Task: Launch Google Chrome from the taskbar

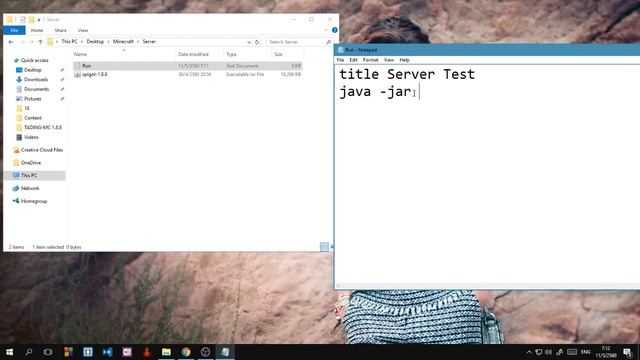Action: [186, 352]
